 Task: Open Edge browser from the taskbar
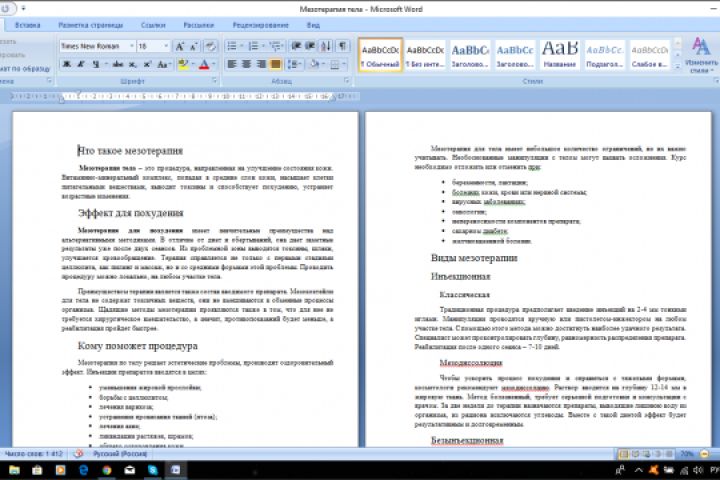click(84, 470)
